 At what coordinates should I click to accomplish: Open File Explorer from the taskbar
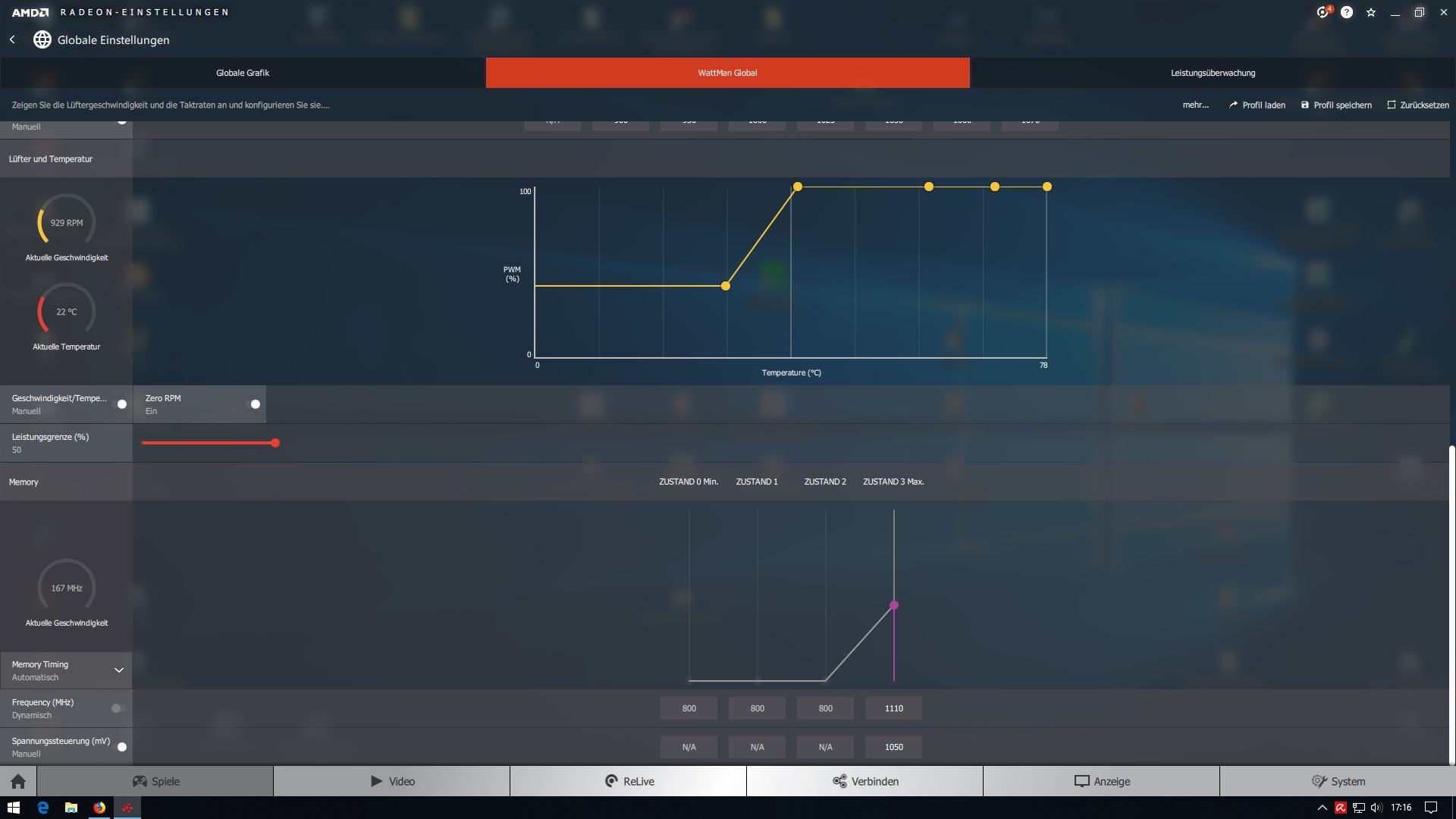71,808
